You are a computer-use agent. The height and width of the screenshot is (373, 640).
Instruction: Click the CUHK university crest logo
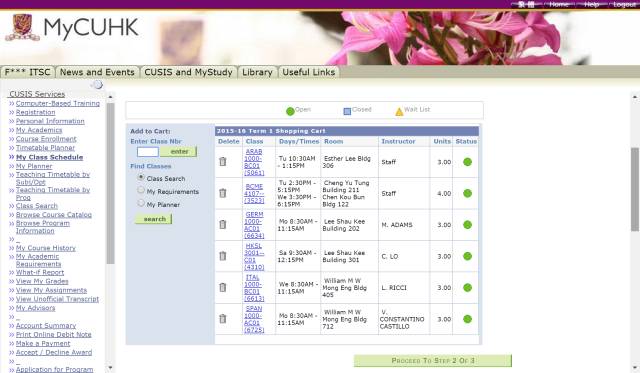pyautogui.click(x=22, y=27)
